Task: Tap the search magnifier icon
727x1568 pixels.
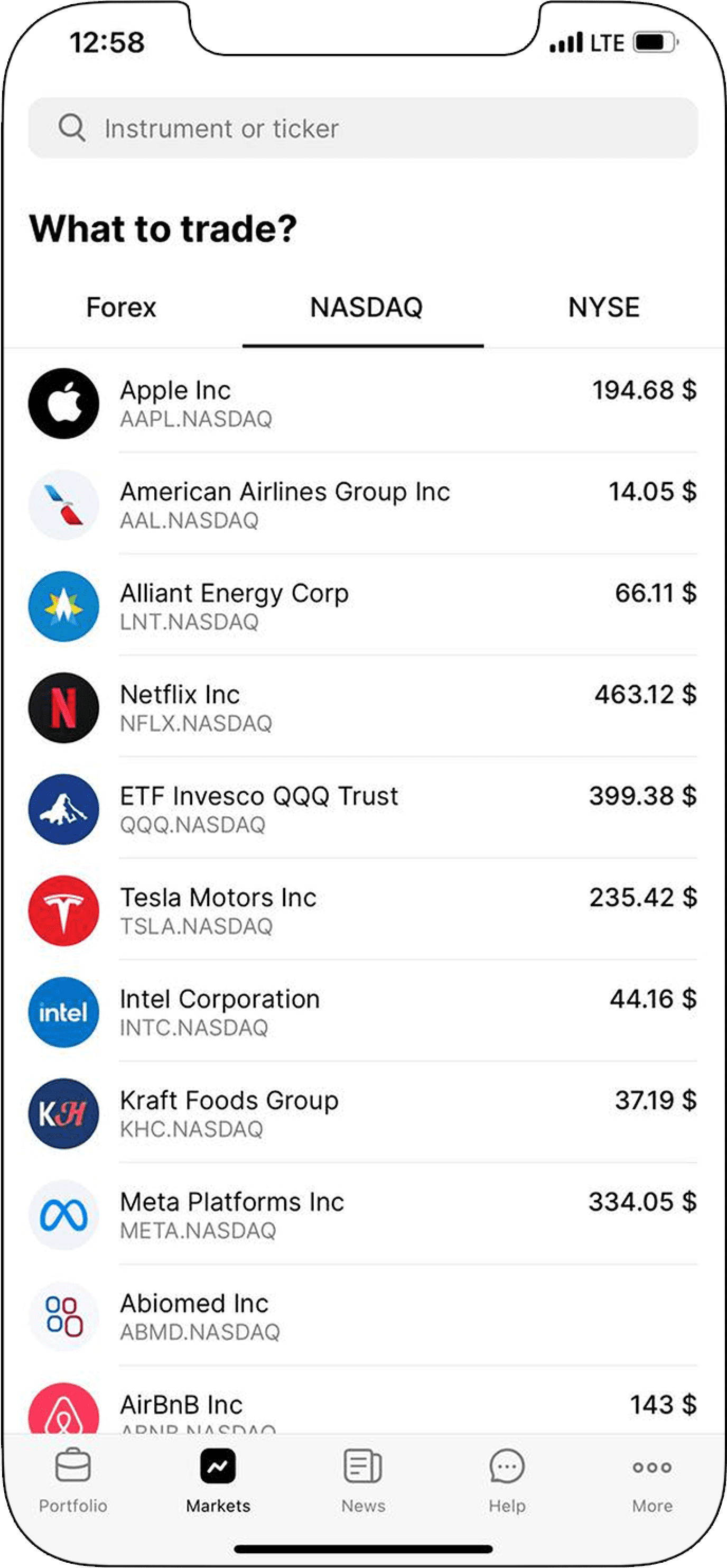Action: click(72, 128)
